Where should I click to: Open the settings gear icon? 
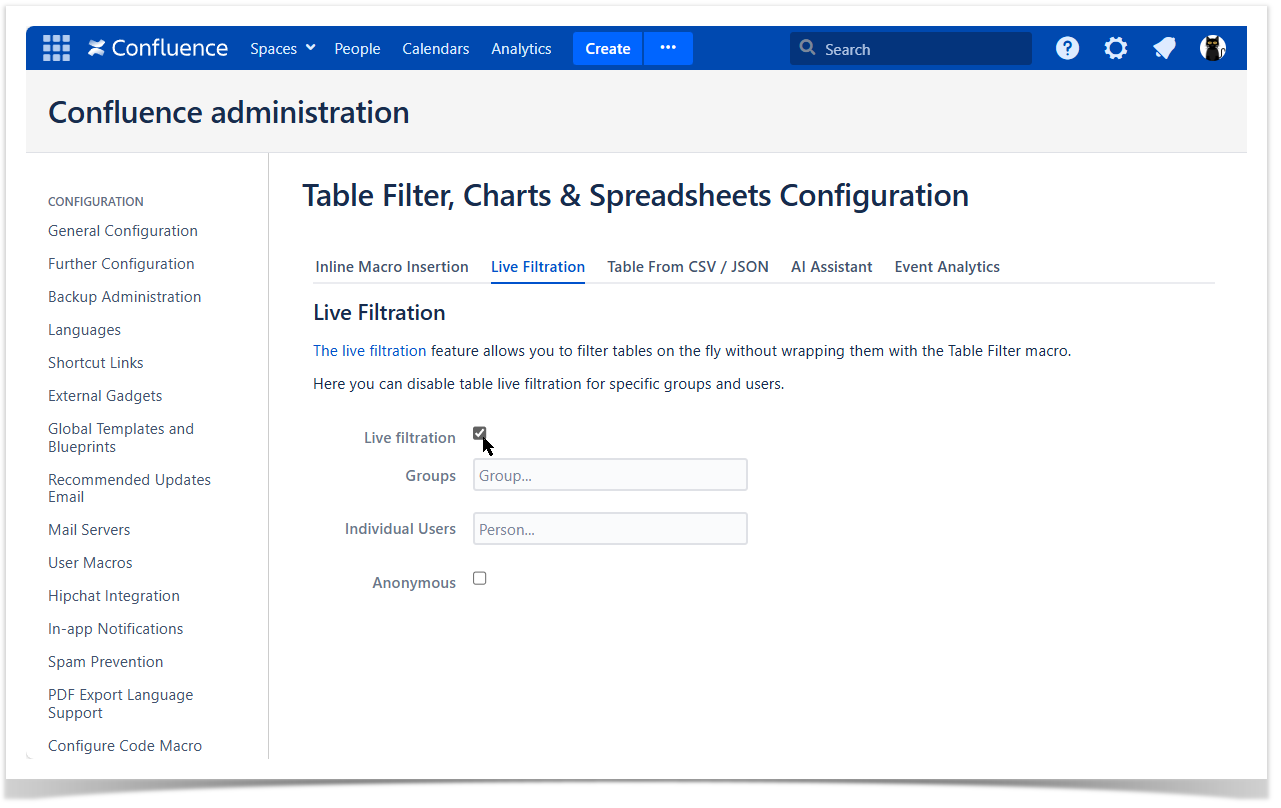1115,48
